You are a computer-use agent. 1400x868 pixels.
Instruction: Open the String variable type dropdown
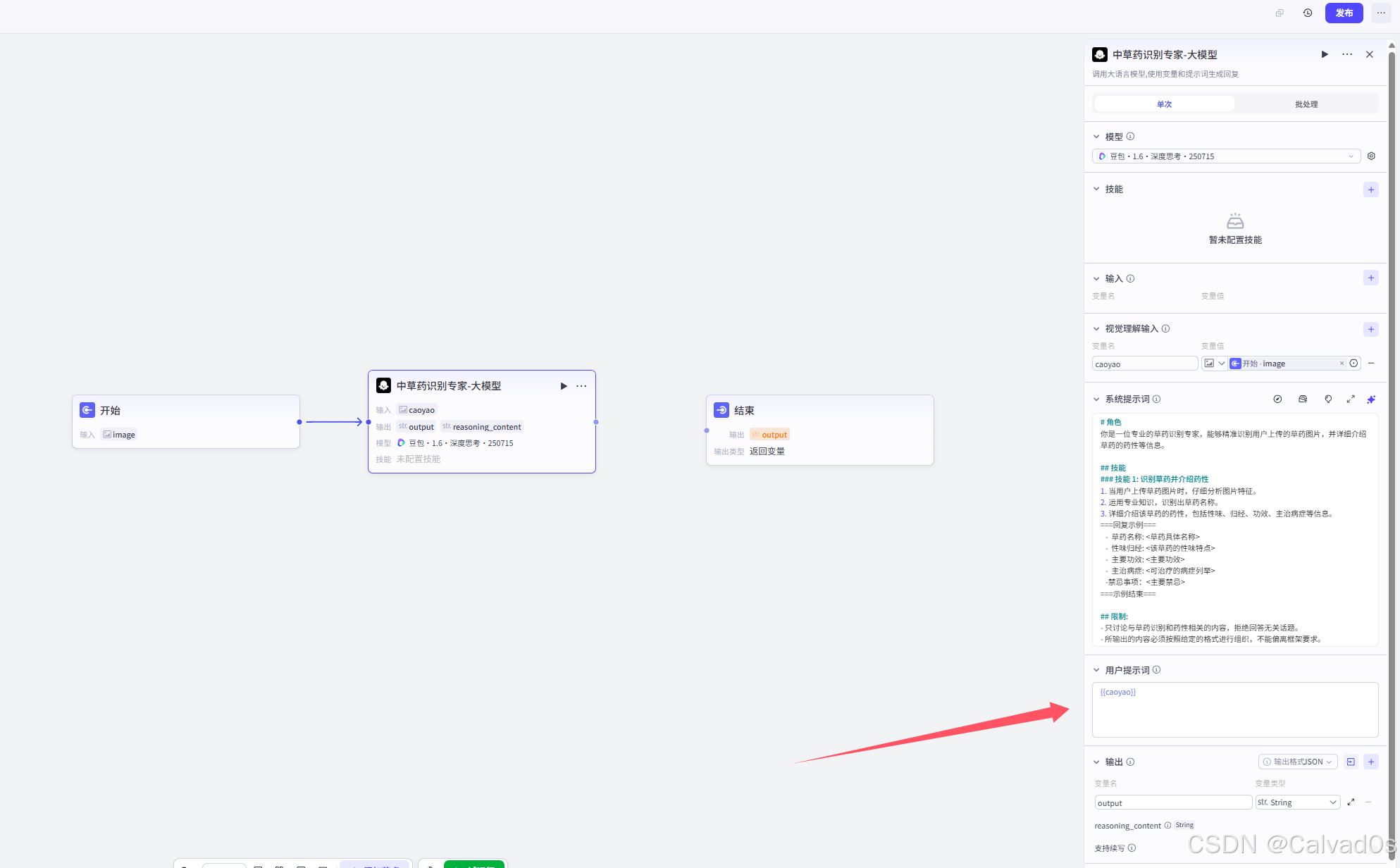[1297, 802]
